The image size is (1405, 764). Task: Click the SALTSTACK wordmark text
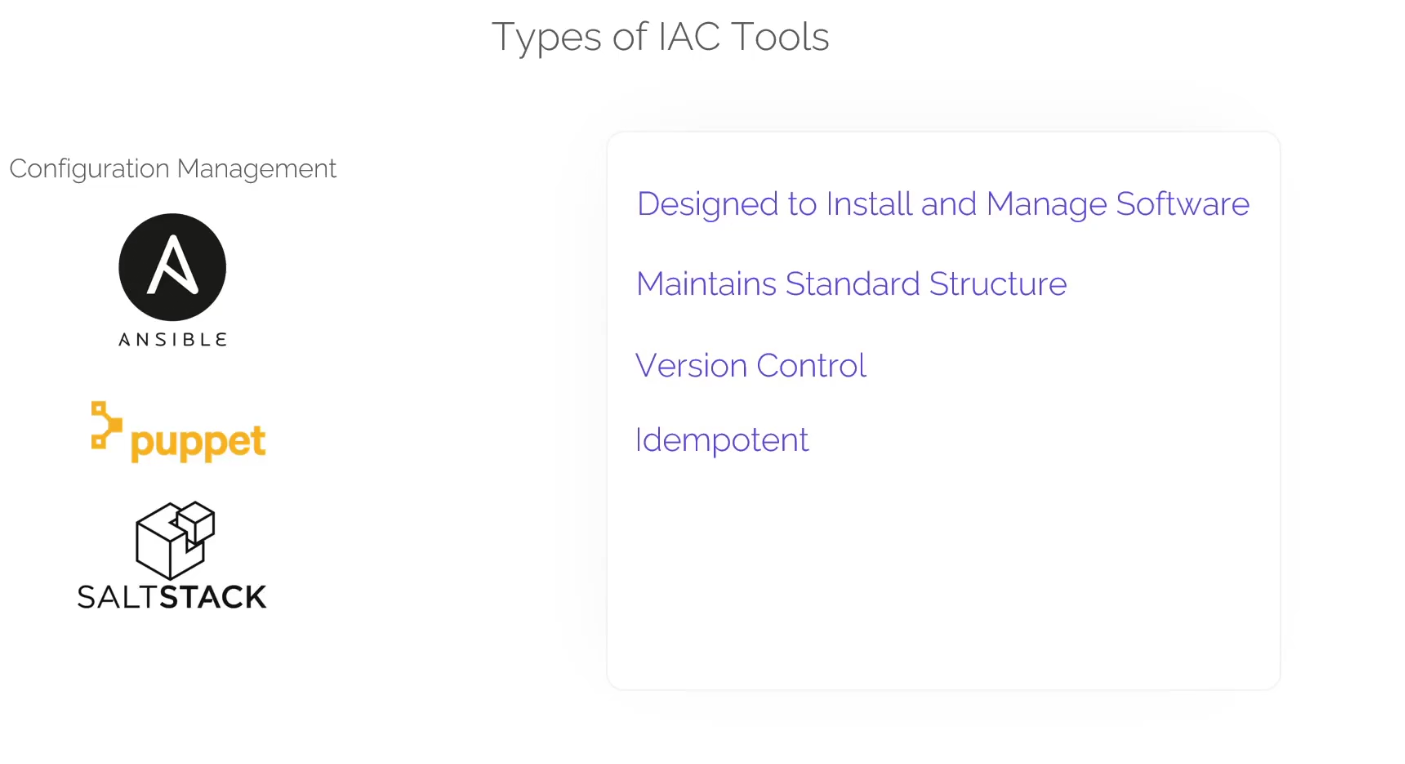(x=172, y=597)
